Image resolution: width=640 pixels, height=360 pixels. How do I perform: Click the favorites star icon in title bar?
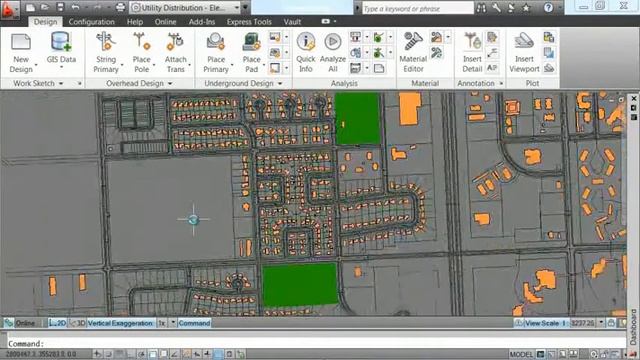tap(527, 7)
